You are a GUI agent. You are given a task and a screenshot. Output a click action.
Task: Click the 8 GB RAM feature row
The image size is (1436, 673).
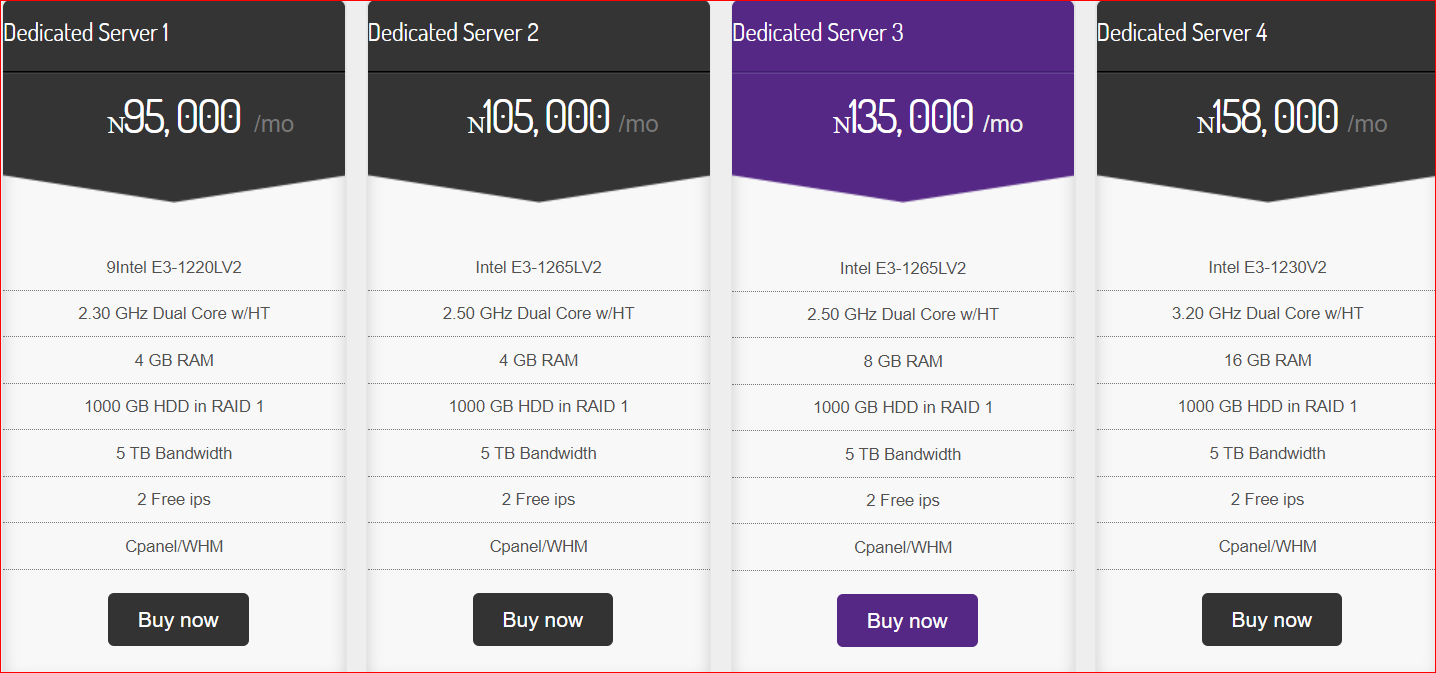[x=903, y=361]
